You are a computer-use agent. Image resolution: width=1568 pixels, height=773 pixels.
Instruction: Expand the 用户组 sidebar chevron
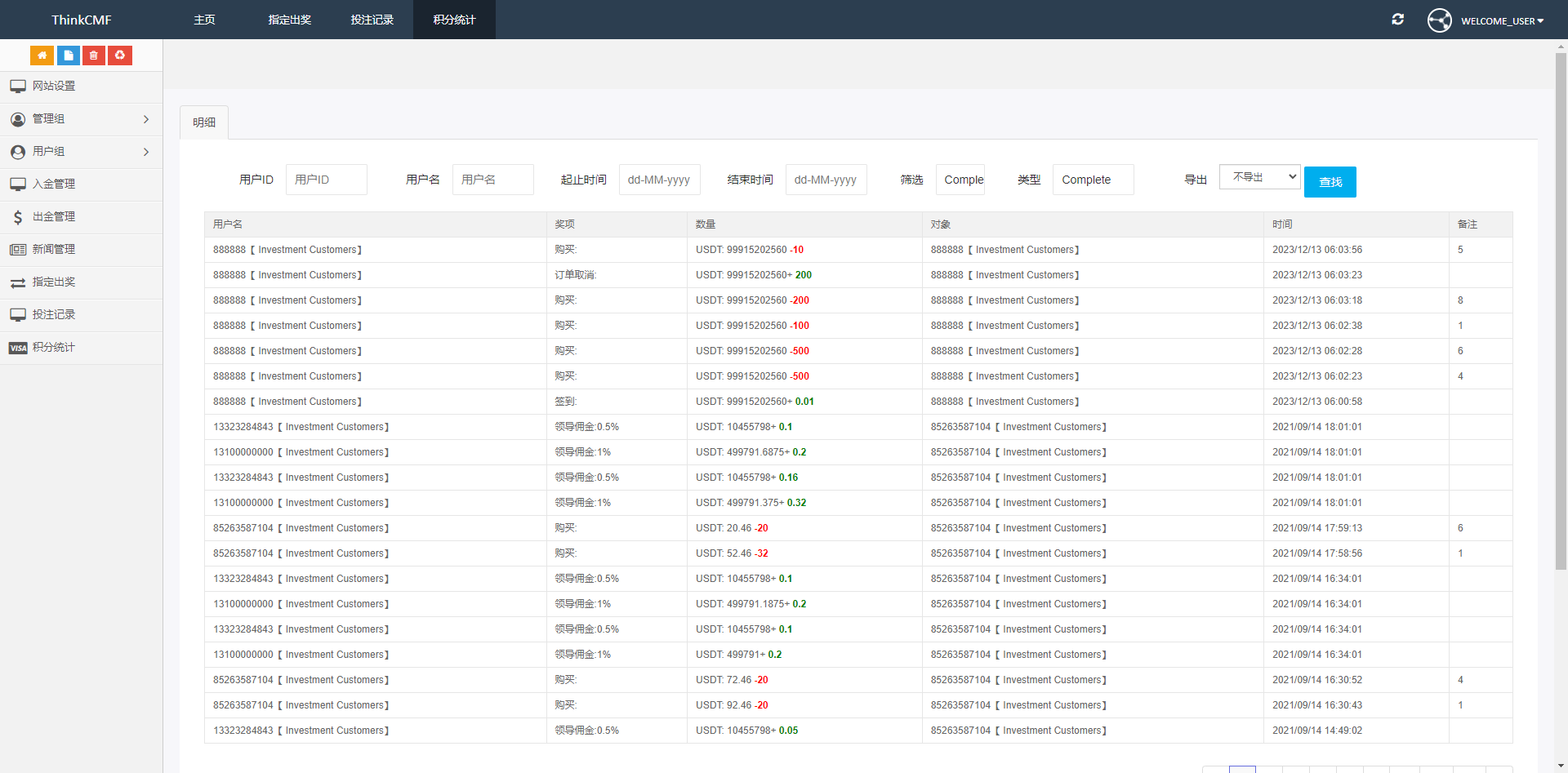click(x=146, y=152)
